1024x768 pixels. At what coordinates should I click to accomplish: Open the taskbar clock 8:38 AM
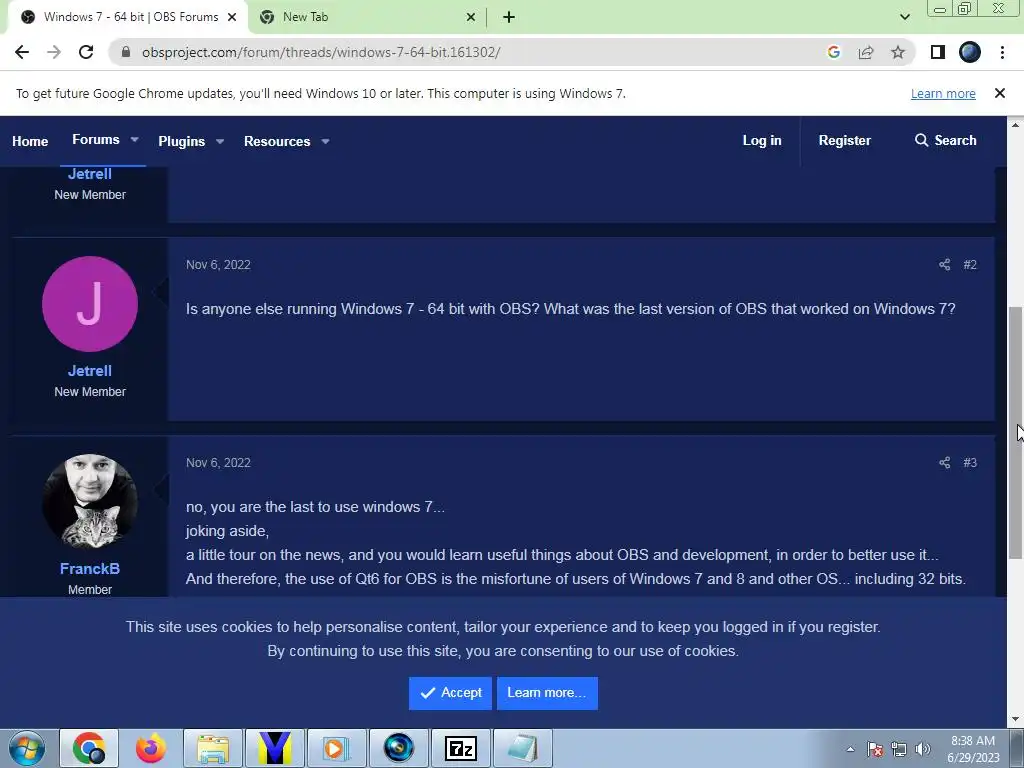(973, 749)
